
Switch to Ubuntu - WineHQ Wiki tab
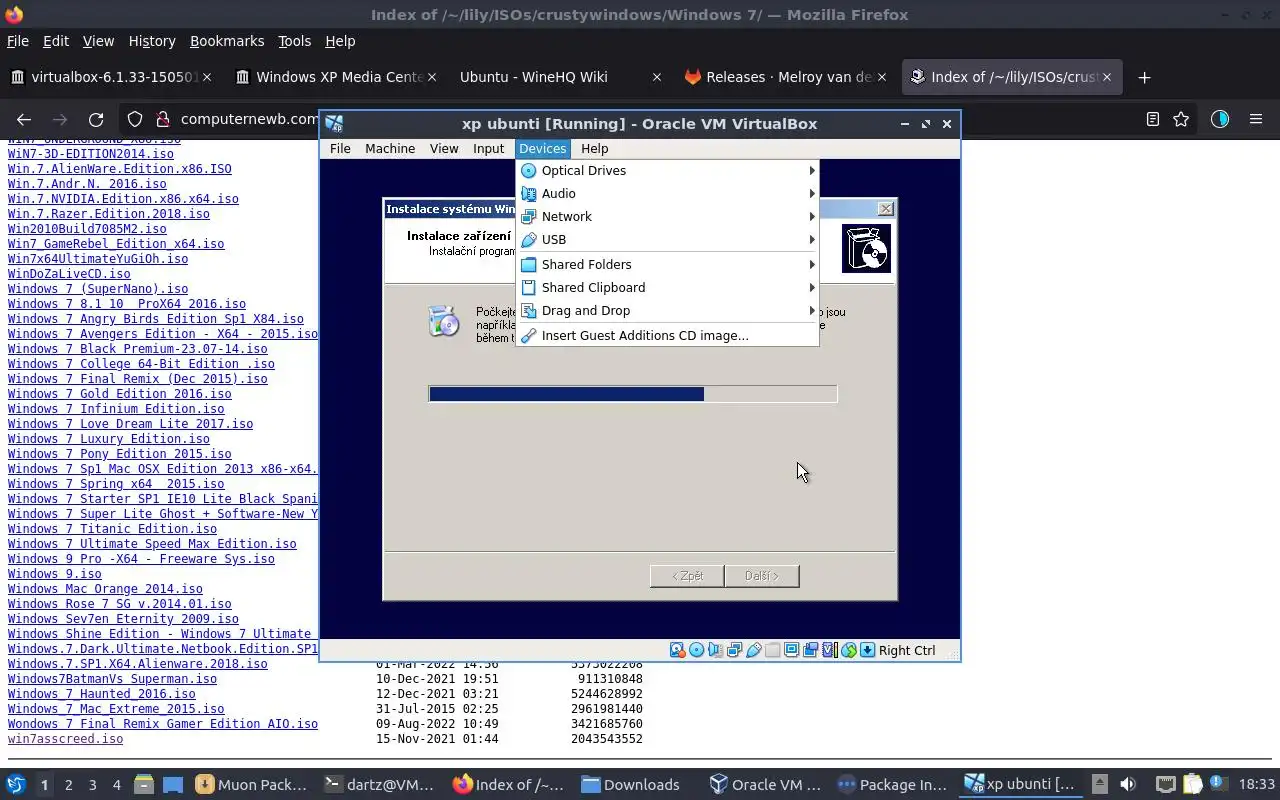(558, 77)
